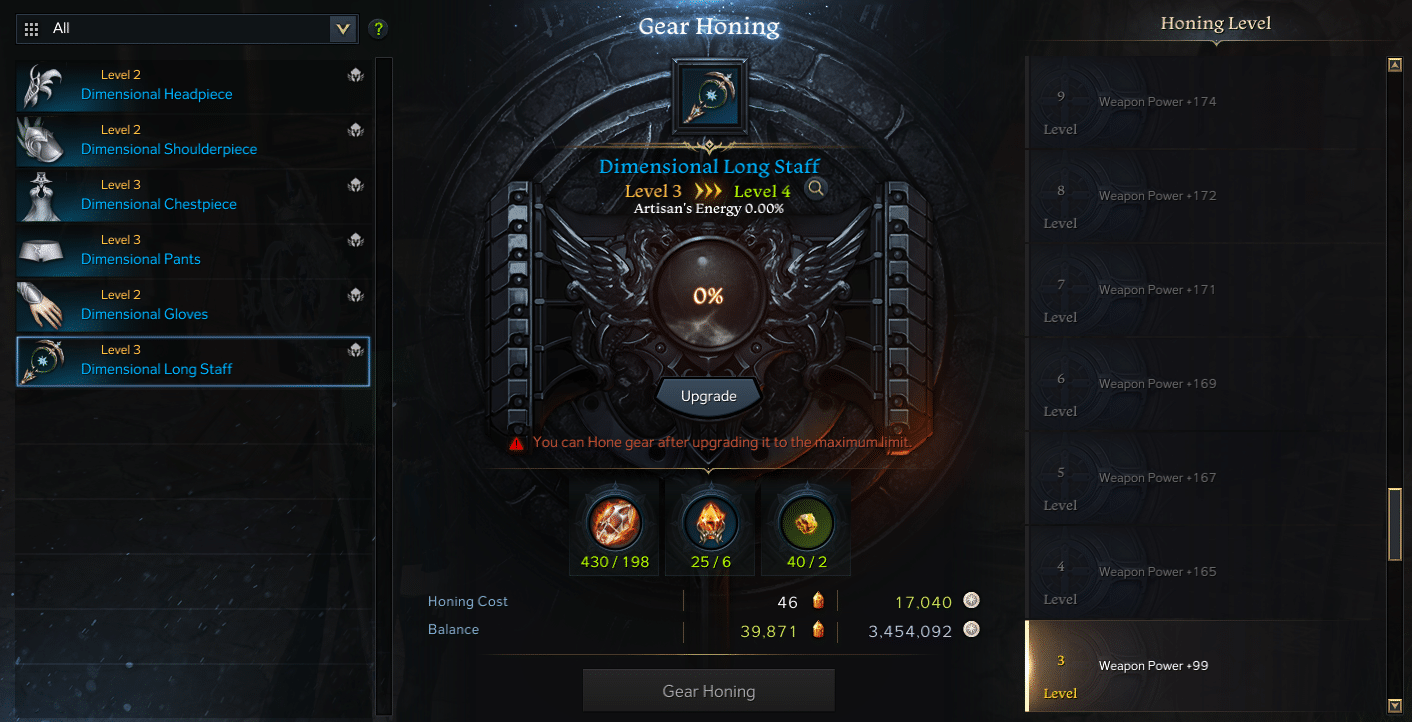This screenshot has height=722, width=1412.
Task: Select Dimensional Shoulderpiece in the gear list
Action: [194, 140]
